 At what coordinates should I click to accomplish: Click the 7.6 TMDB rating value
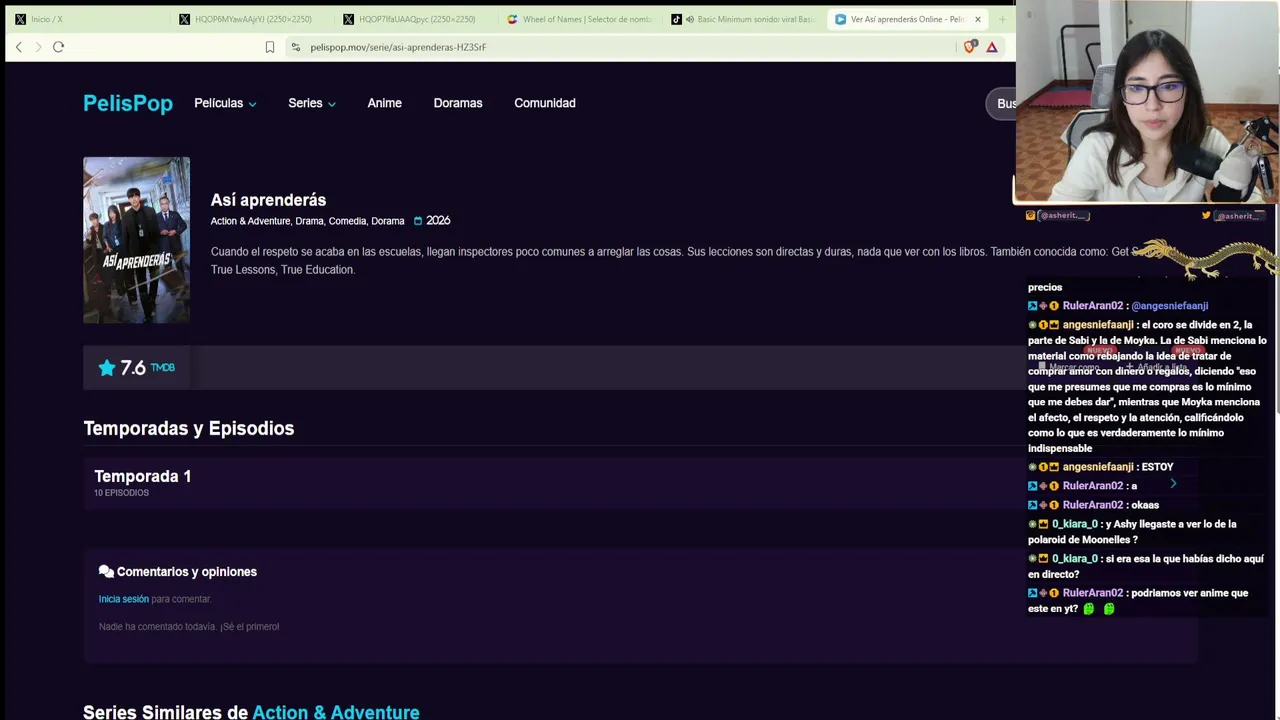click(x=133, y=368)
